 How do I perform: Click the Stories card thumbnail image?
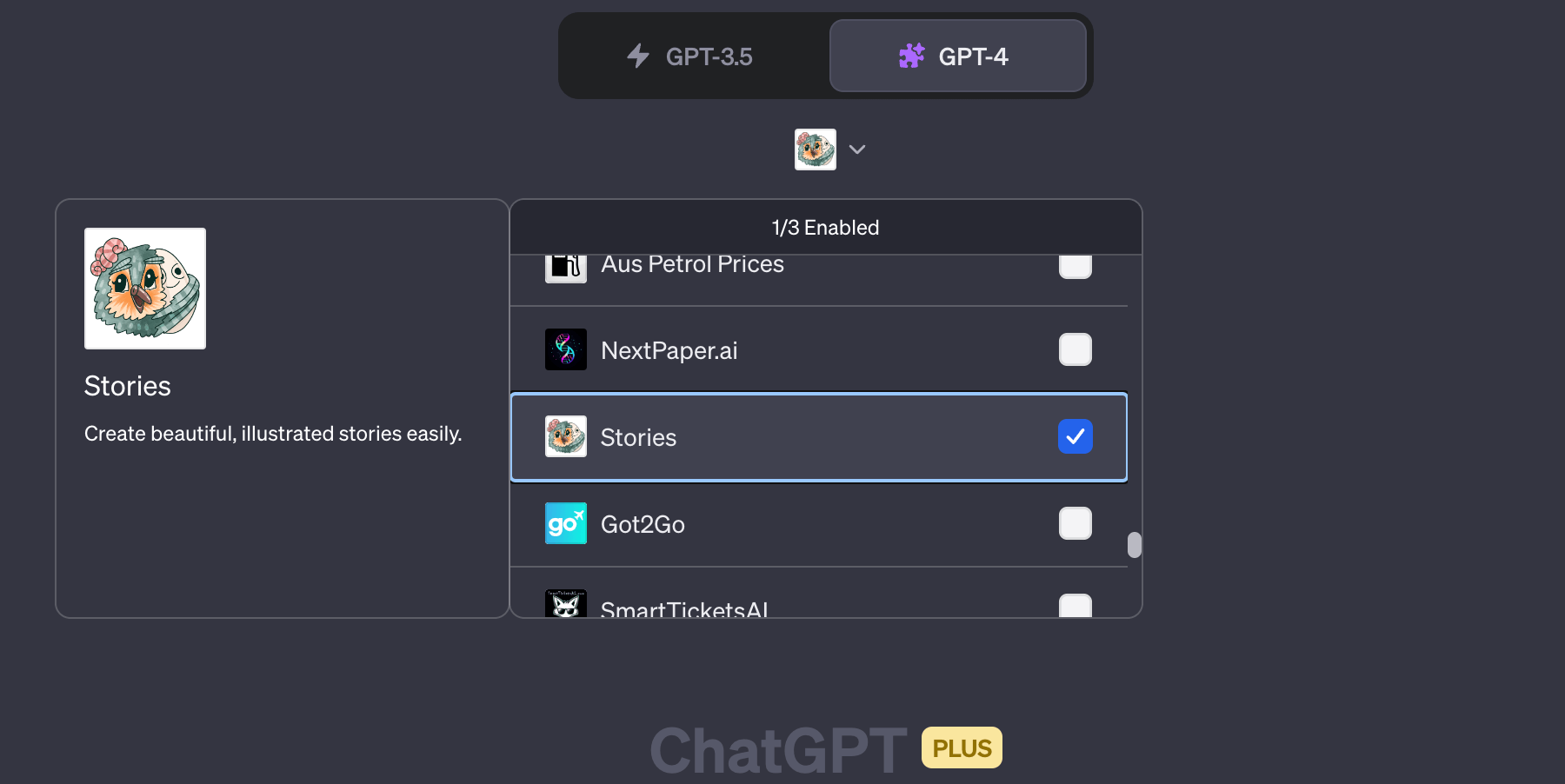(x=144, y=288)
